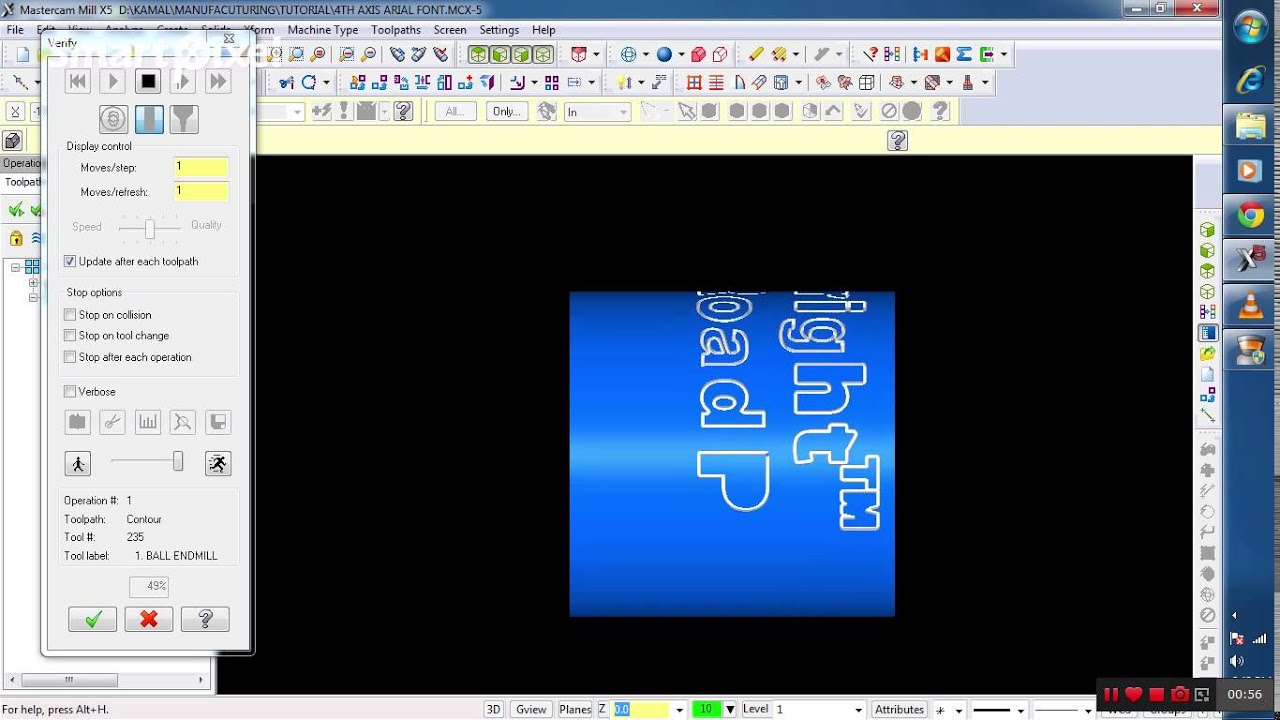Restart the verify simulation from start
Screen dimensions: 1280x720
pos(77,82)
